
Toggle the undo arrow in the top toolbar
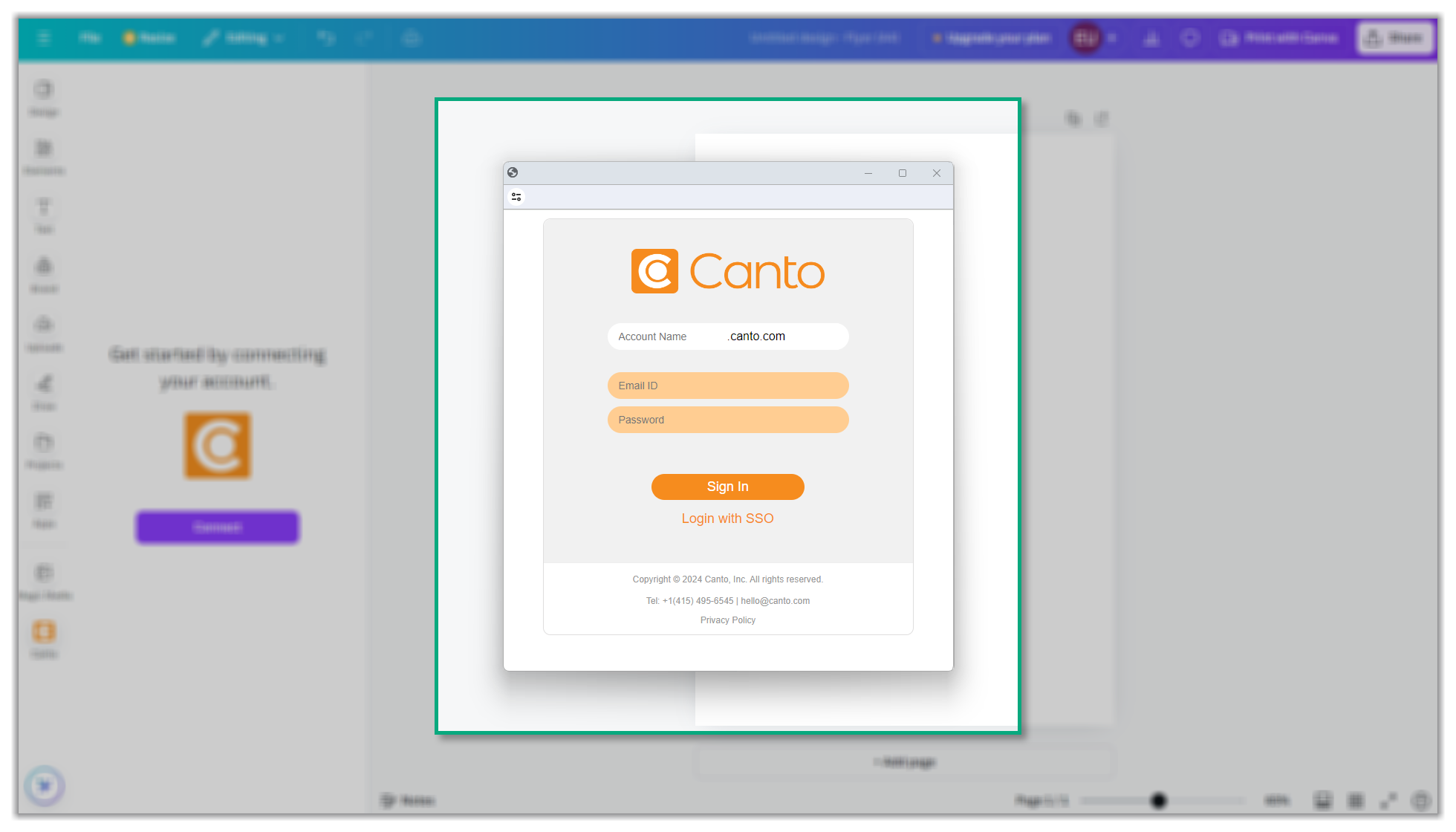tap(327, 38)
